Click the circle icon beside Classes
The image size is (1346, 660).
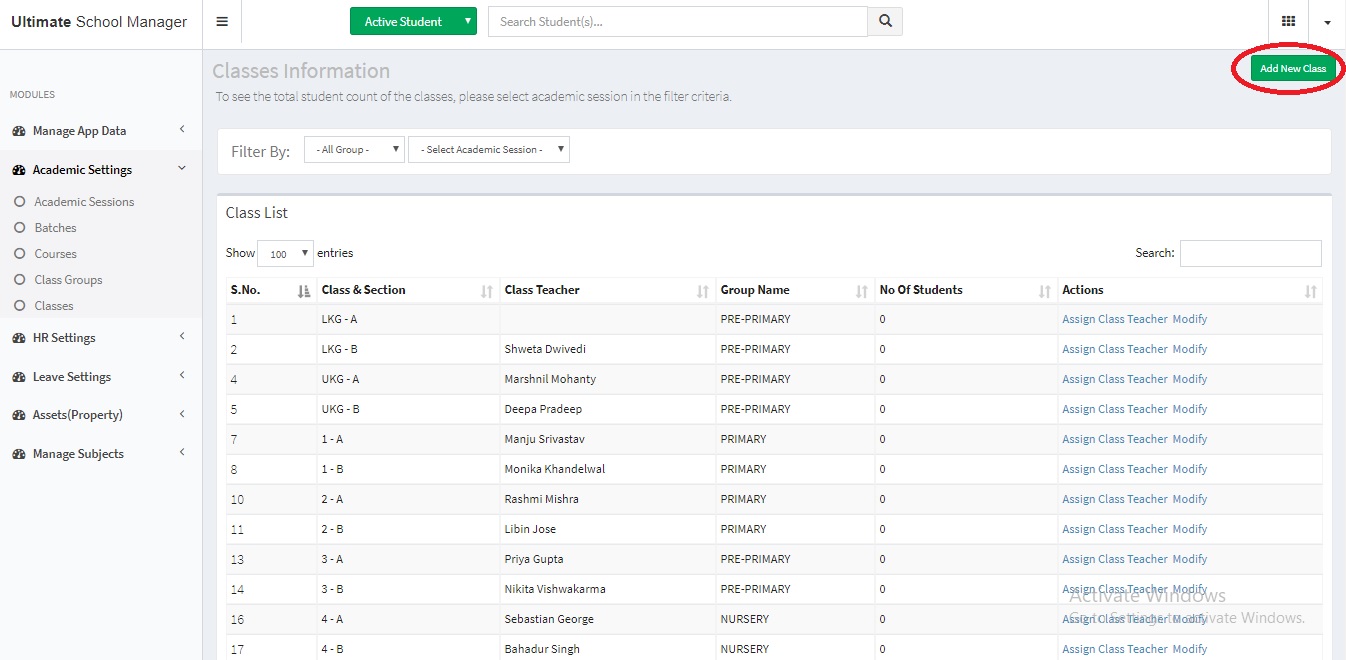19,306
